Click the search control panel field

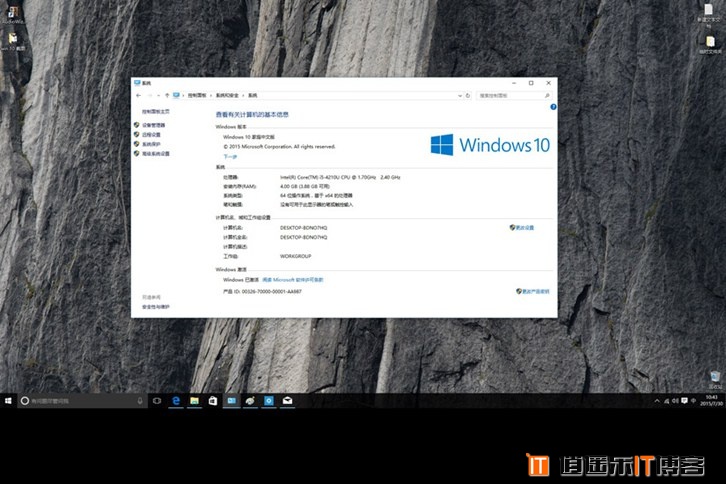click(x=513, y=95)
